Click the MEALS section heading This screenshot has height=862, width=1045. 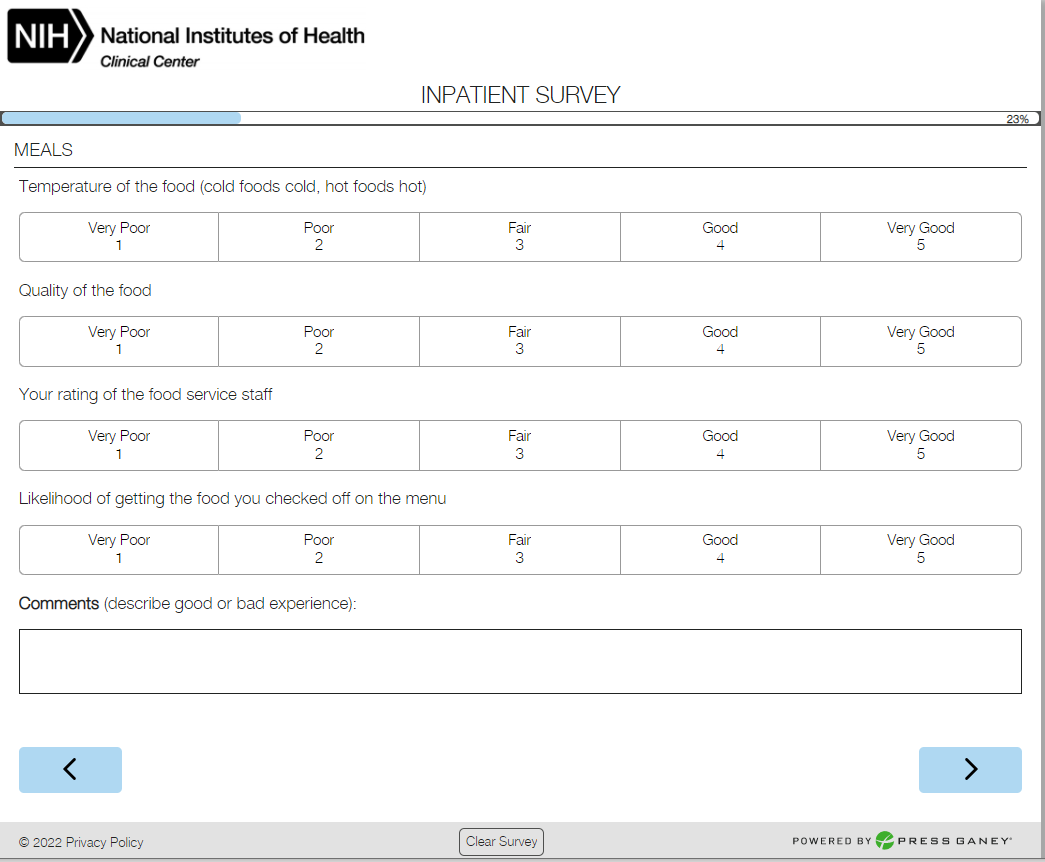click(43, 149)
